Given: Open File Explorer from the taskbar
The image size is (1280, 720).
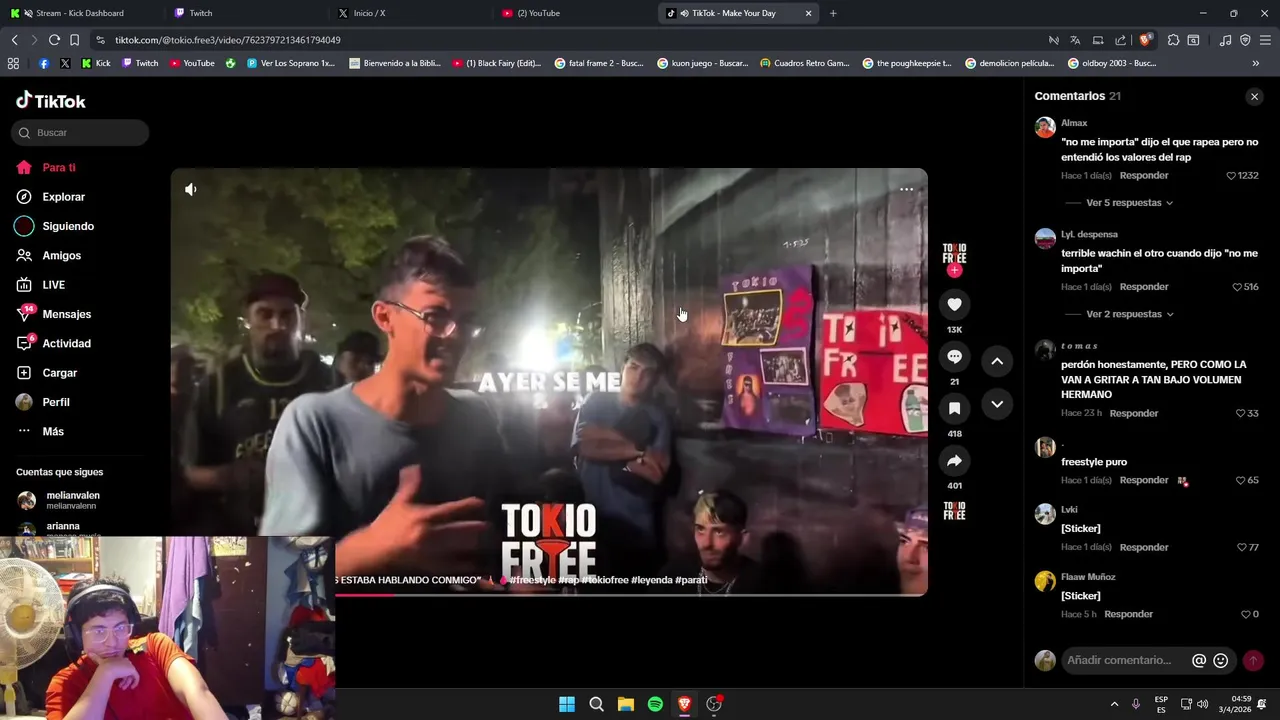Looking at the screenshot, I should pyautogui.click(x=626, y=704).
